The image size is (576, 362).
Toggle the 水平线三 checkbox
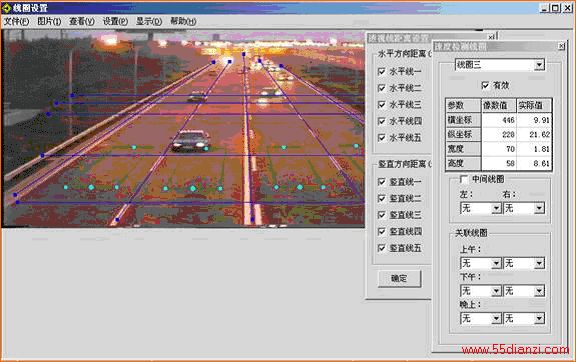coord(382,104)
